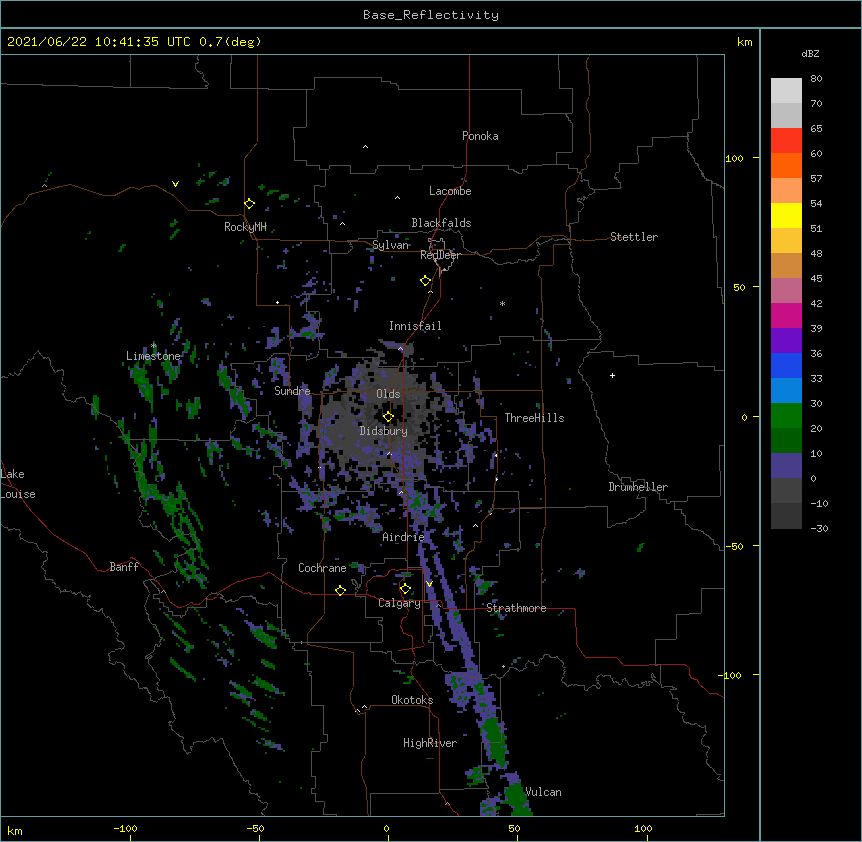The image size is (862, 842).
Task: Click the white asterisk marker east of Innisfail
Action: click(x=502, y=303)
